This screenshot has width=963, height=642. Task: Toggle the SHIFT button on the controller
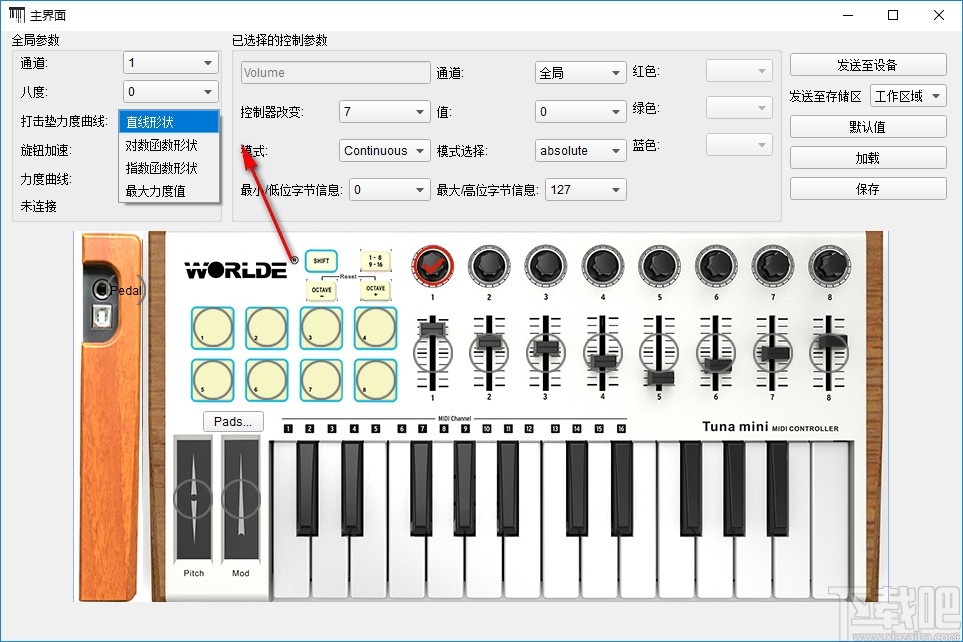[321, 261]
